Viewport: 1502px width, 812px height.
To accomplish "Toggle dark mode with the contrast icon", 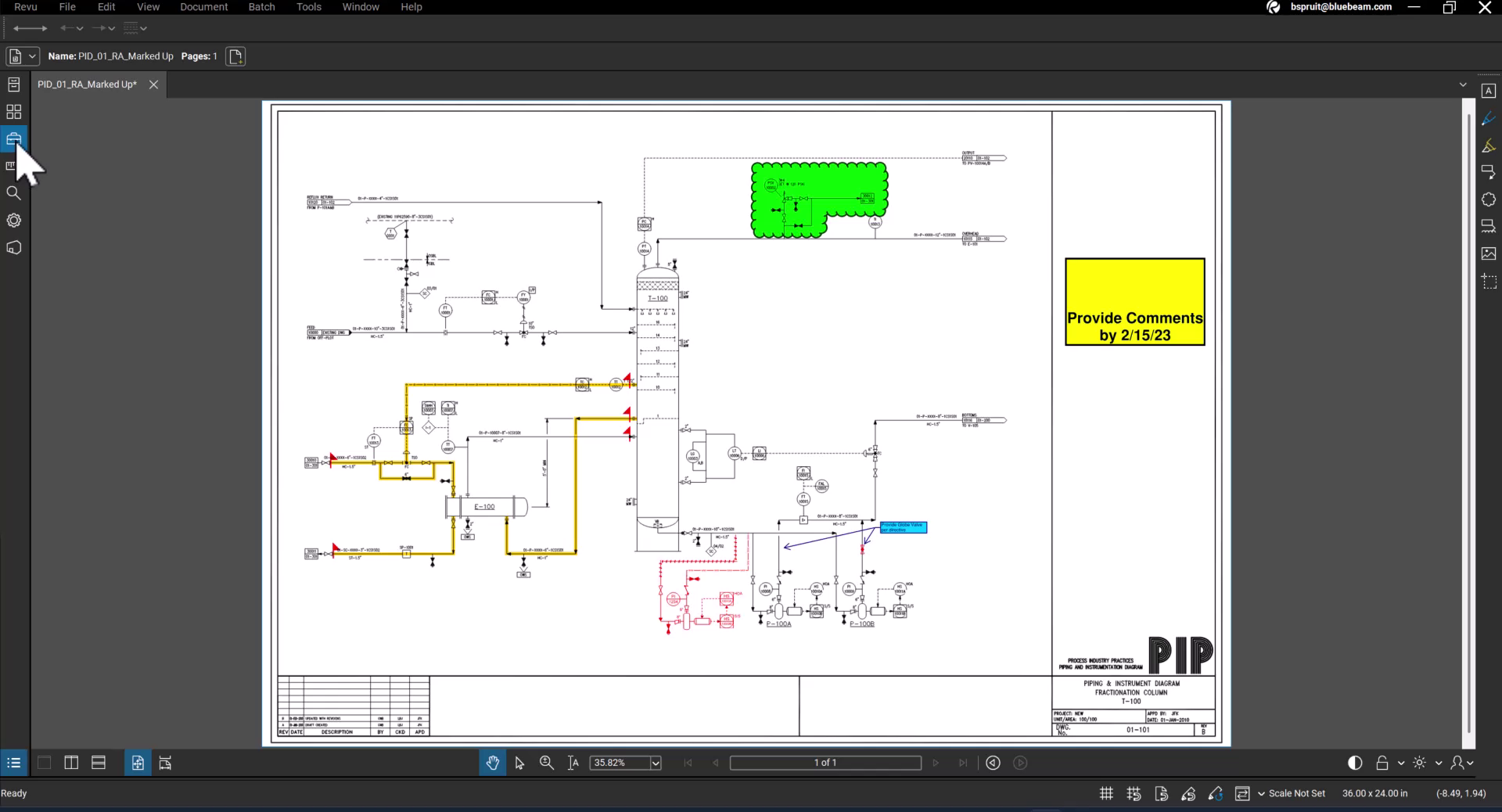I will click(x=1354, y=763).
